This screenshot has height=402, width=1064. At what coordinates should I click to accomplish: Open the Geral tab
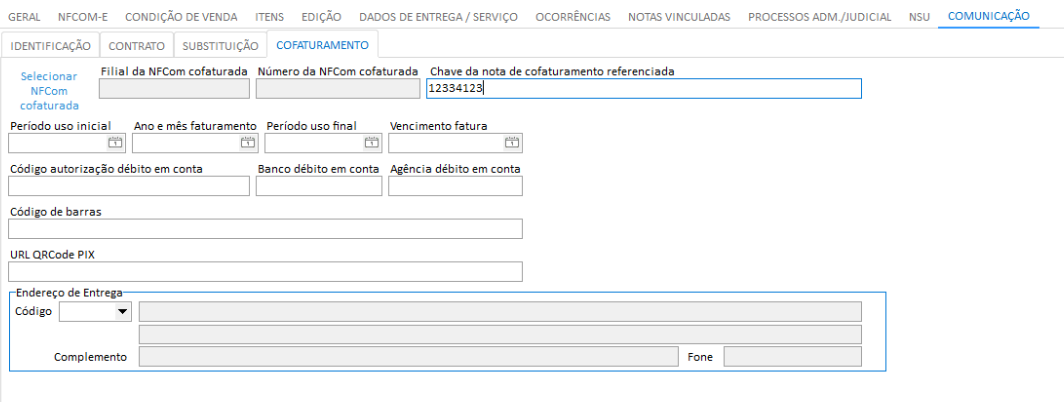click(24, 17)
